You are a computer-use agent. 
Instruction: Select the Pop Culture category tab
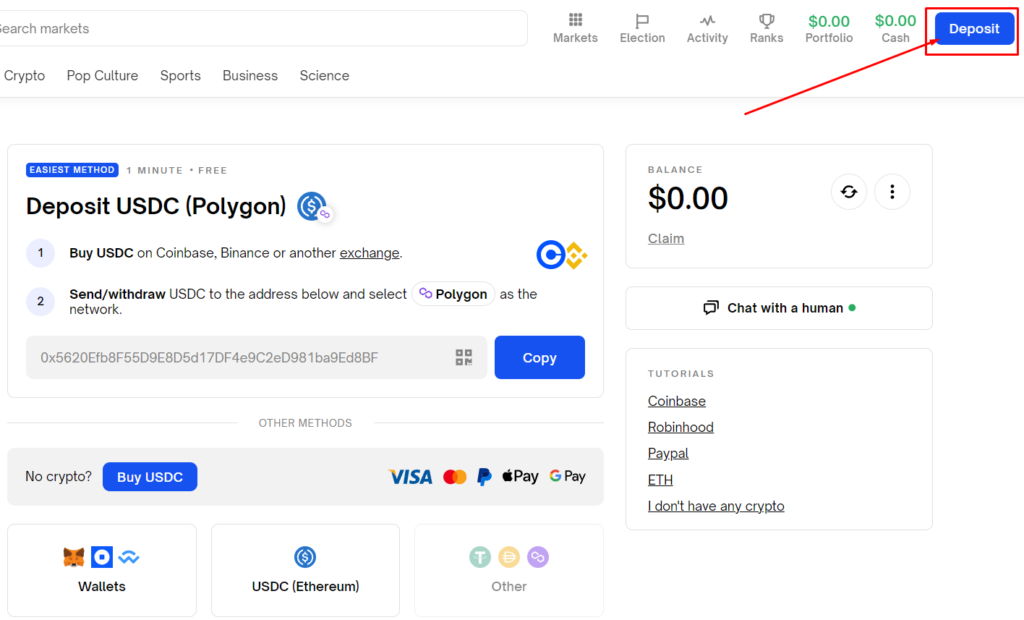(x=102, y=76)
